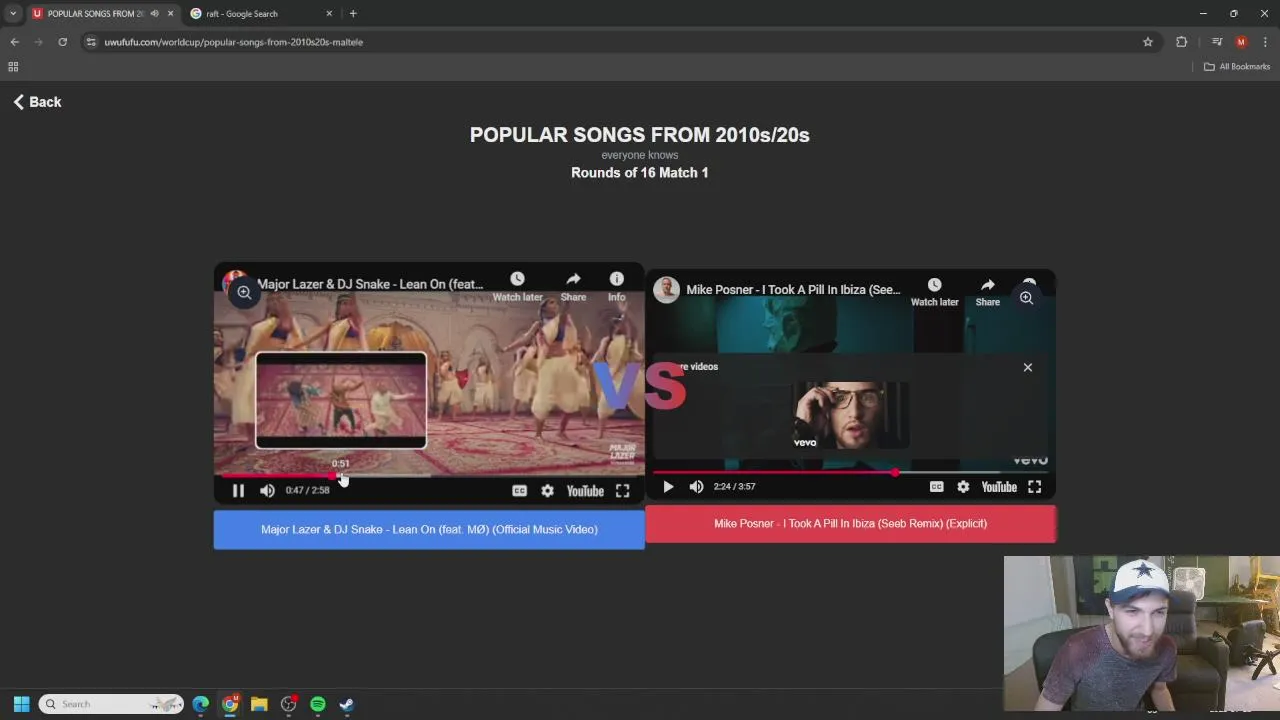Pause the Lean On video
The image size is (1280, 720).
click(238, 490)
